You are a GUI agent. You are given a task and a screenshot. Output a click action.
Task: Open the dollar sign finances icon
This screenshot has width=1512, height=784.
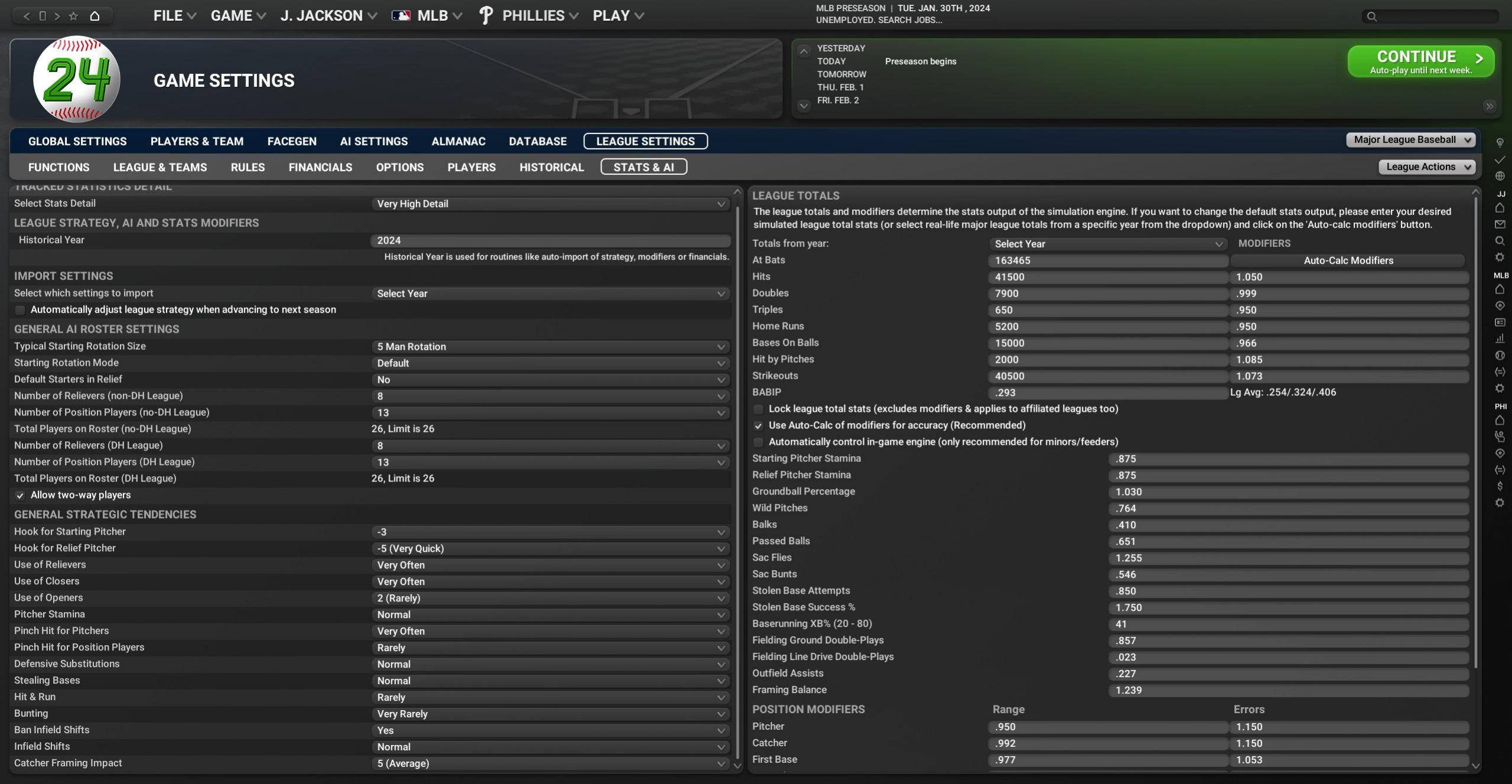pyautogui.click(x=1500, y=486)
